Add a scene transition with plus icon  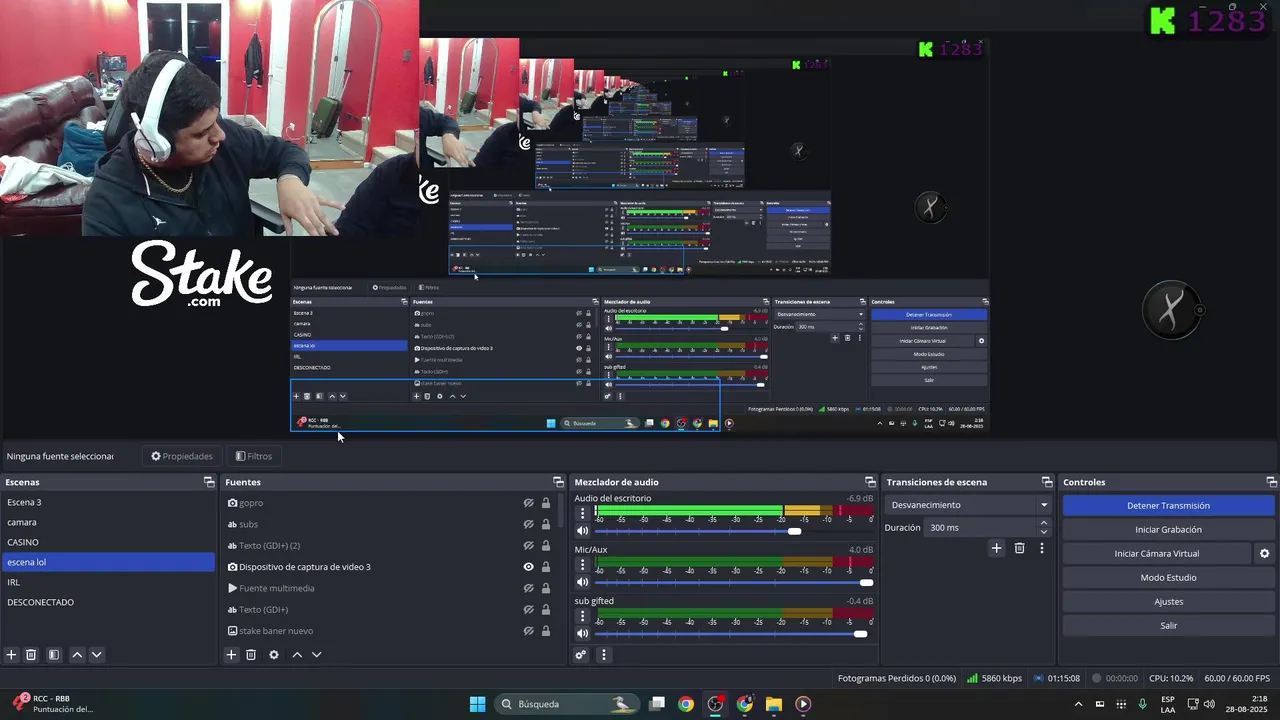click(x=996, y=548)
